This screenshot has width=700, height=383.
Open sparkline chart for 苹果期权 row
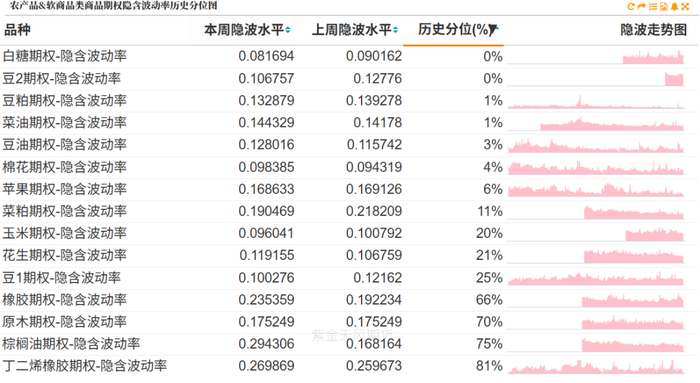596,190
